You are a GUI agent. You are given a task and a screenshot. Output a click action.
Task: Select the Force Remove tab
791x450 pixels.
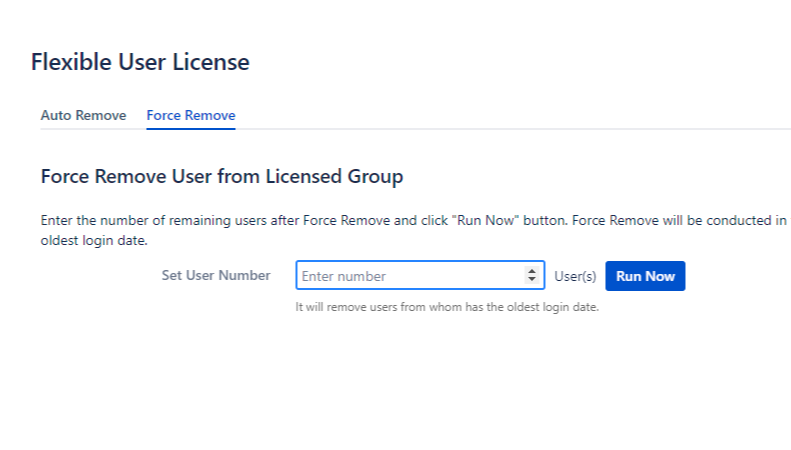click(191, 115)
